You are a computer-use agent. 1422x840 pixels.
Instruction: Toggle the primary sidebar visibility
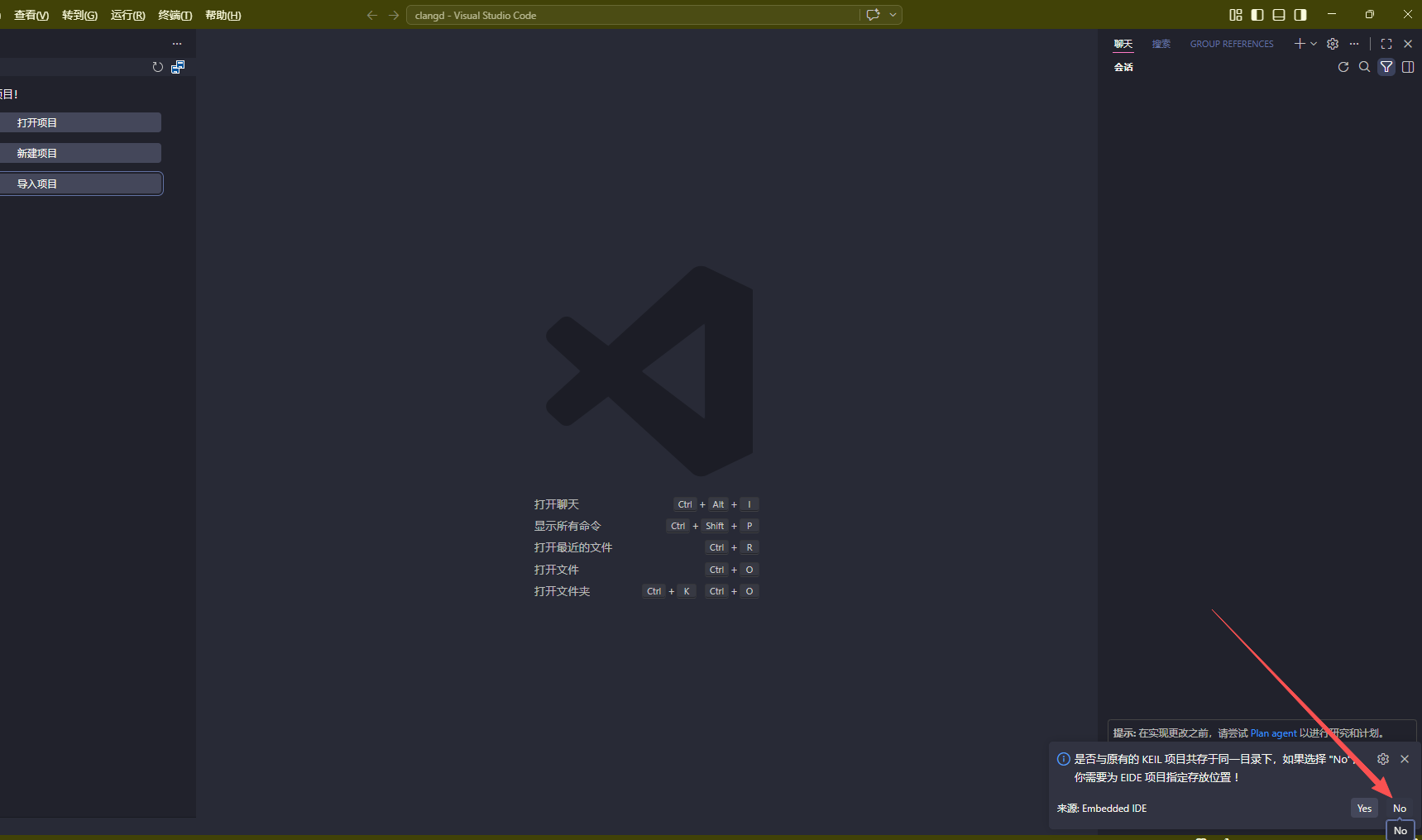(1257, 15)
